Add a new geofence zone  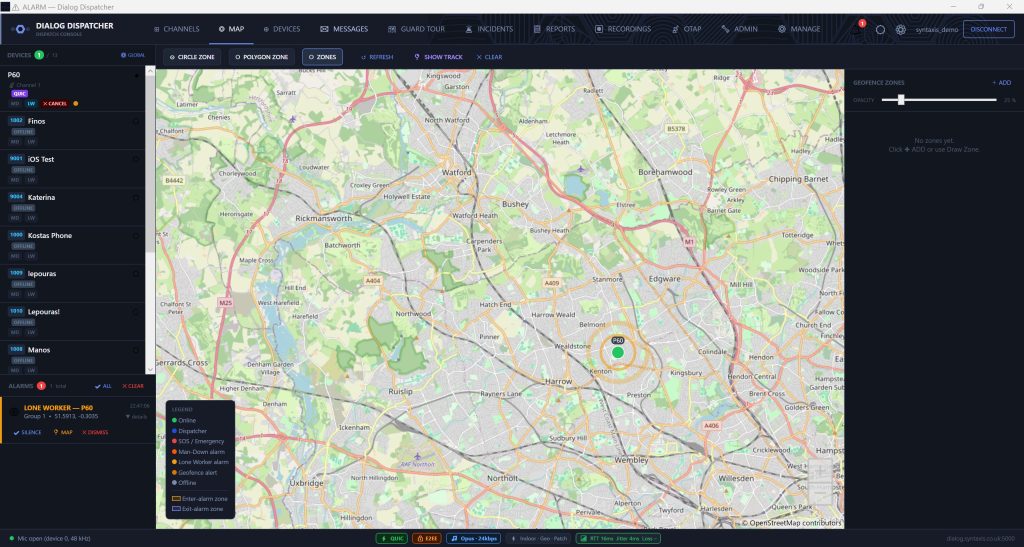[1001, 83]
